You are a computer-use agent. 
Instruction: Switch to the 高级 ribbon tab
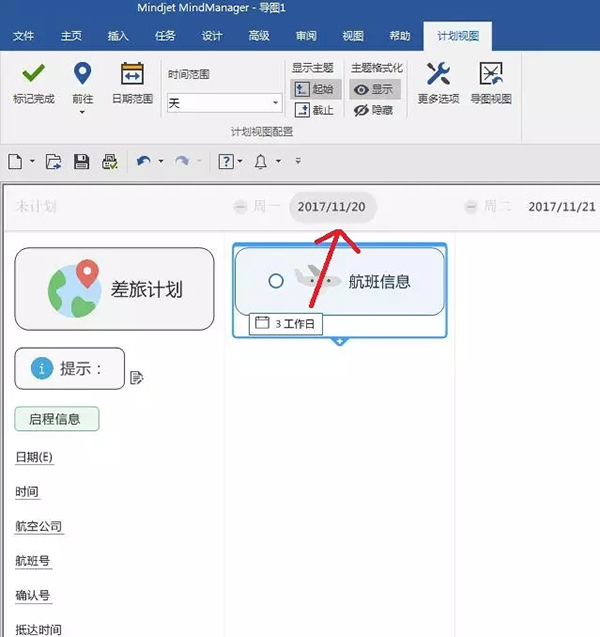[x=259, y=36]
